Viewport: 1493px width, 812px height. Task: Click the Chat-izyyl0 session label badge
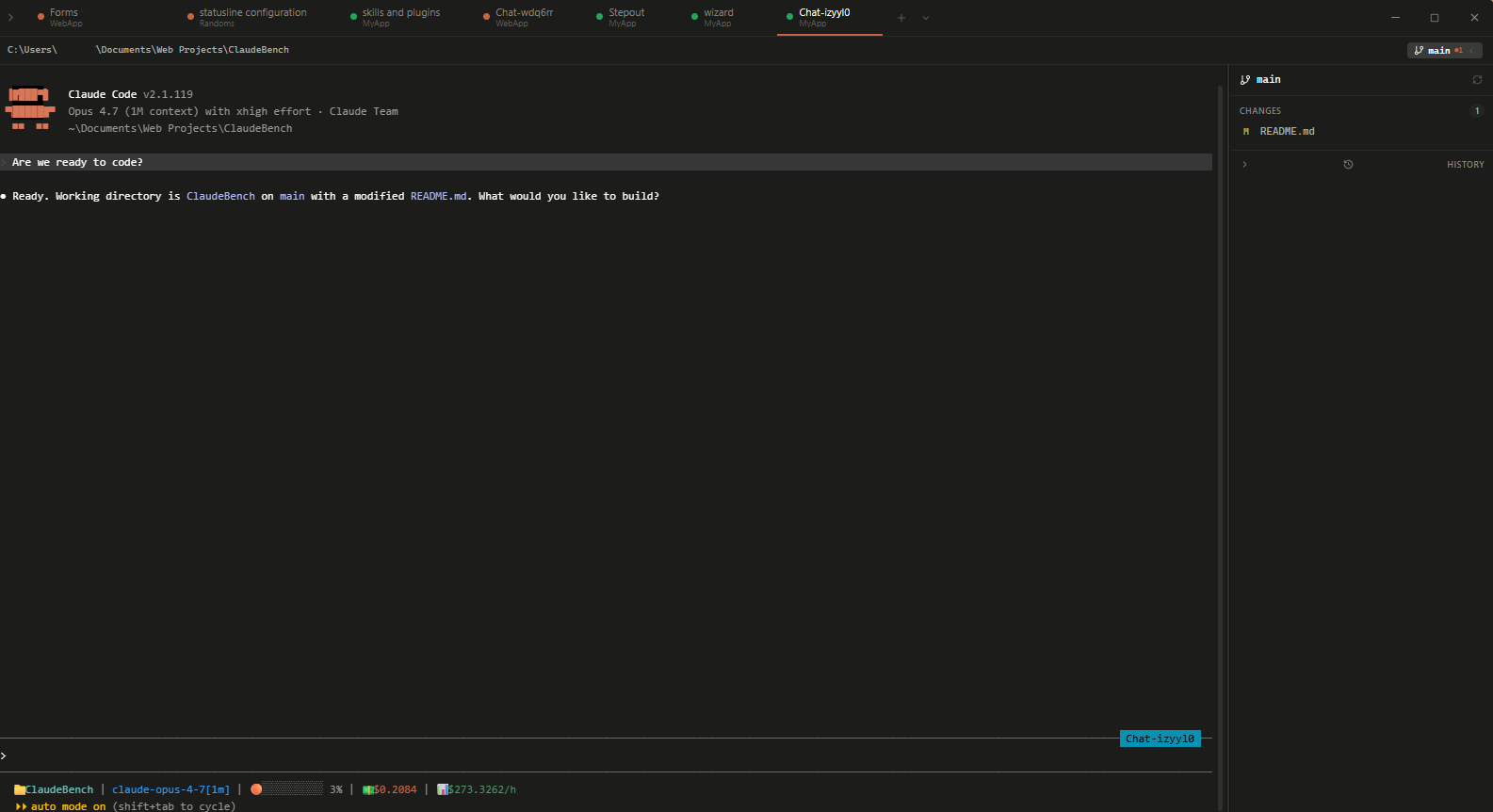[1160, 739]
